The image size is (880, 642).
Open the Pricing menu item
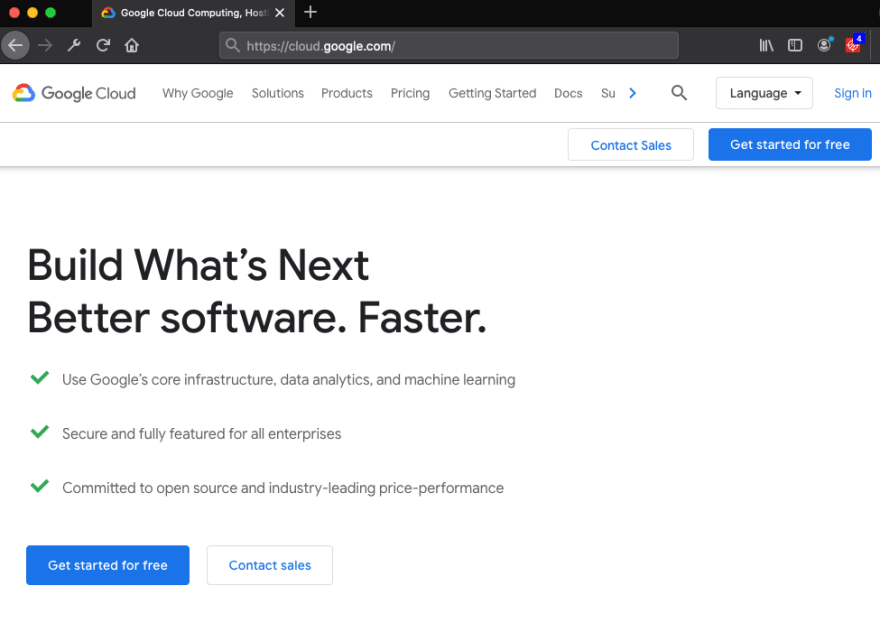[x=410, y=93]
